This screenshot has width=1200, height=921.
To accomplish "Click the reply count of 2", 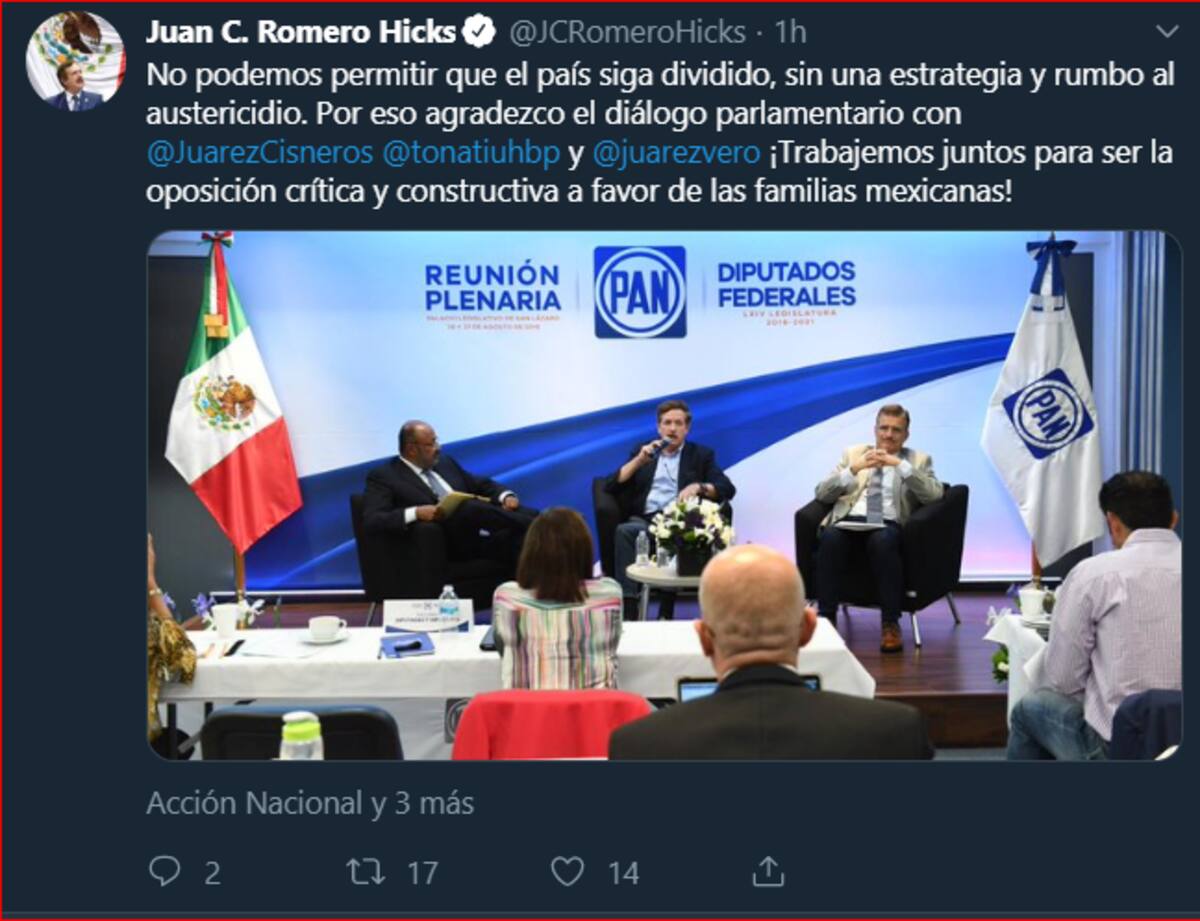I will [212, 873].
